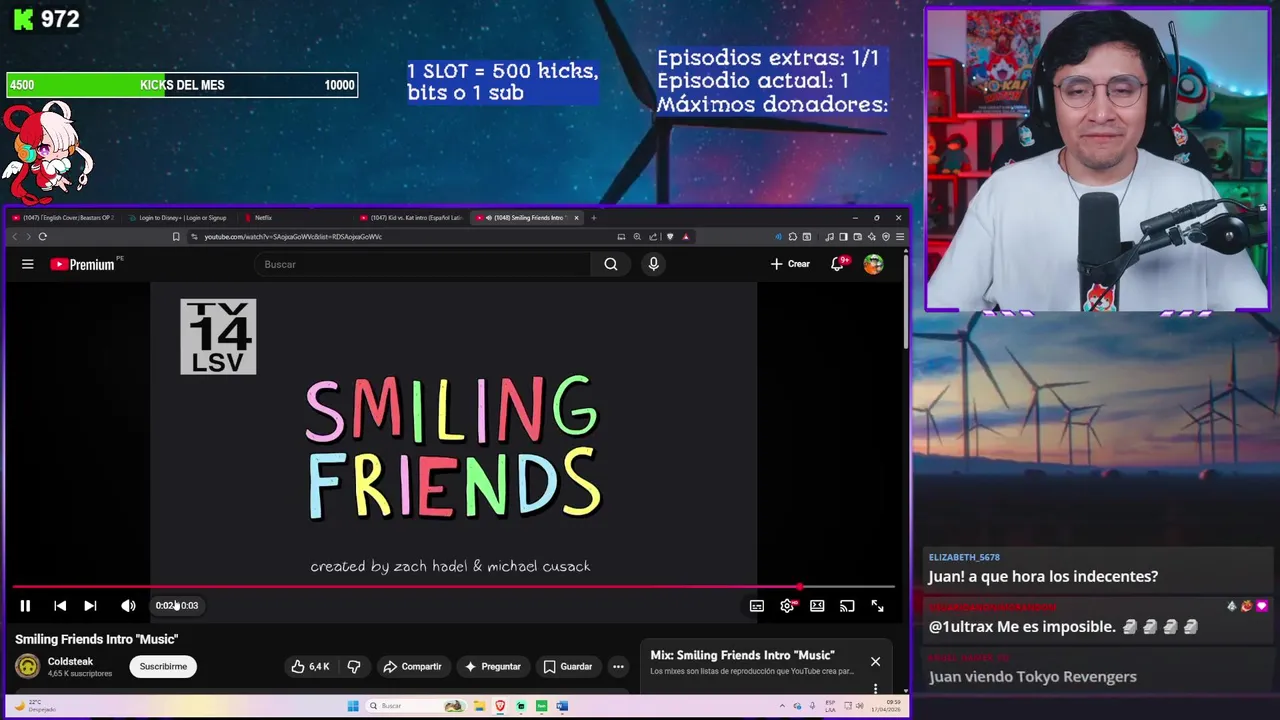The image size is (1280, 720).
Task: Open Brave Shields lion icon
Action: [670, 237]
